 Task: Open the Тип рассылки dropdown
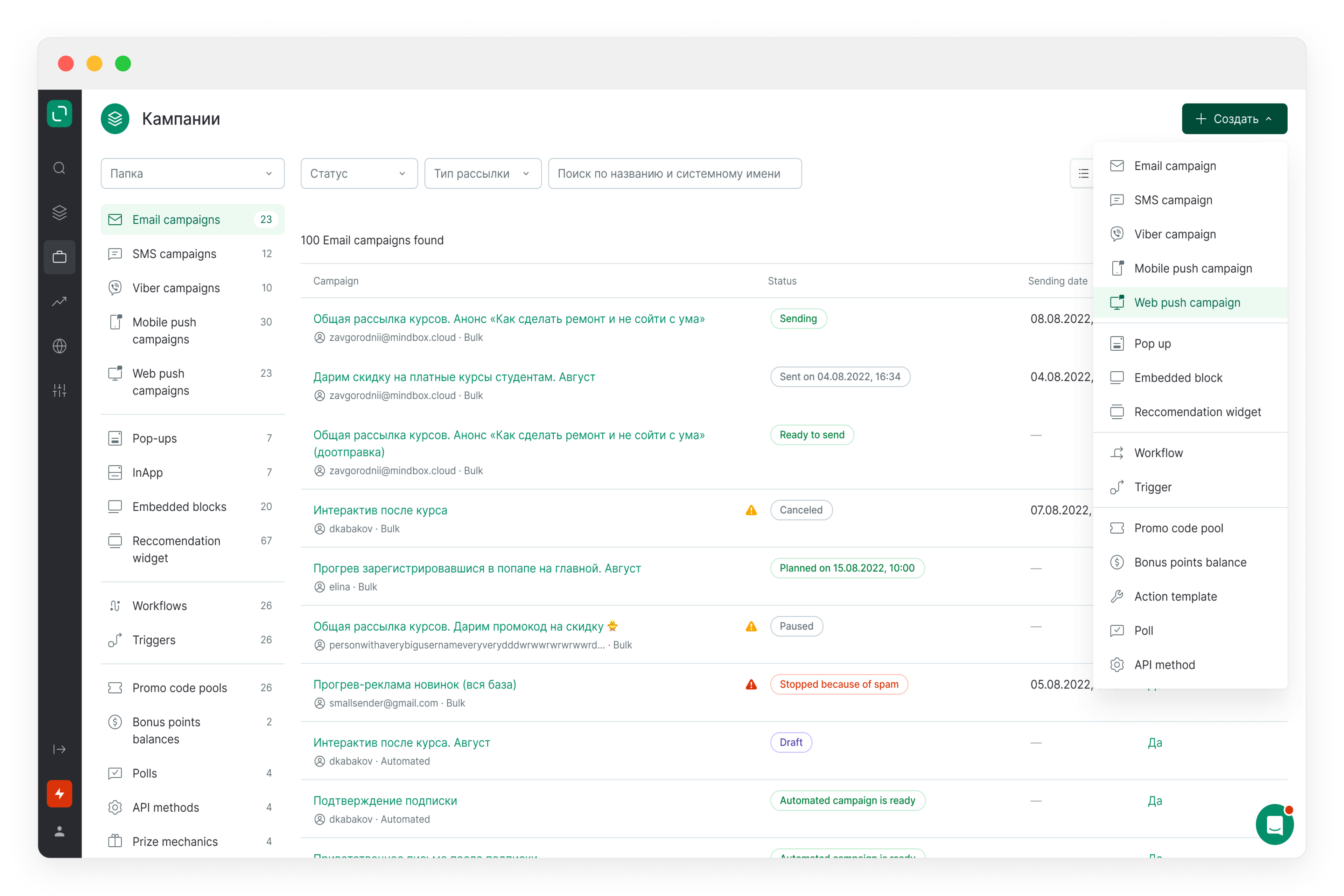tap(483, 174)
